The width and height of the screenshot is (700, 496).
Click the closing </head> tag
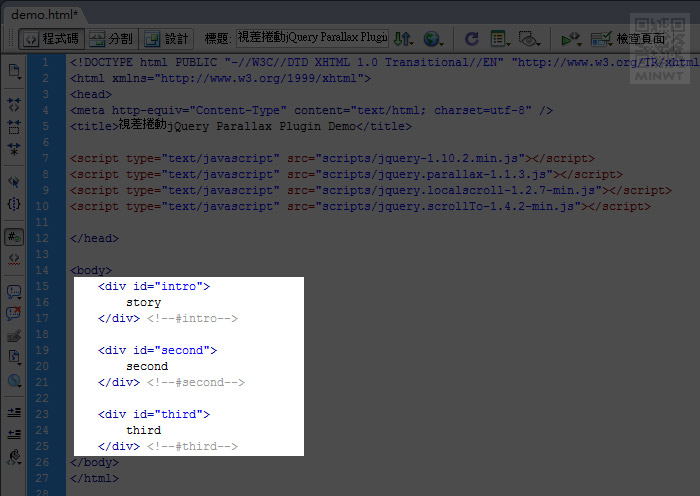point(94,238)
